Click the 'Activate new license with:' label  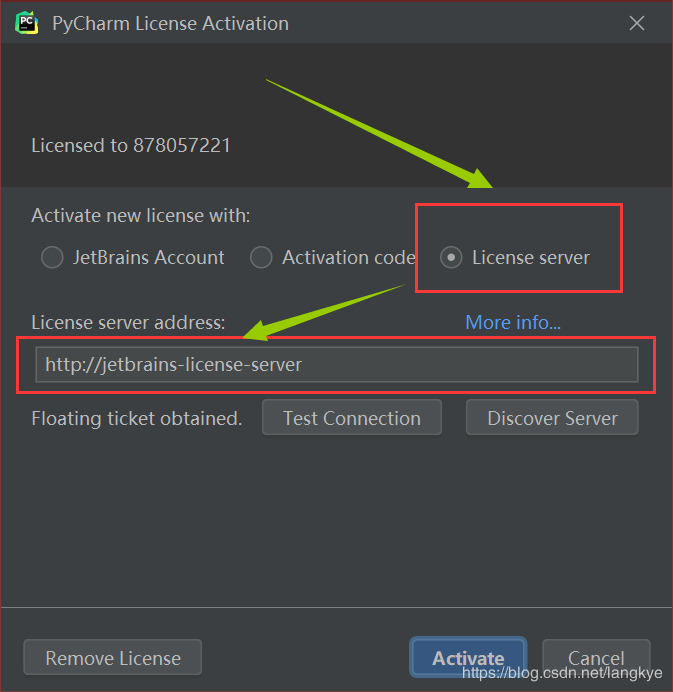(x=141, y=216)
